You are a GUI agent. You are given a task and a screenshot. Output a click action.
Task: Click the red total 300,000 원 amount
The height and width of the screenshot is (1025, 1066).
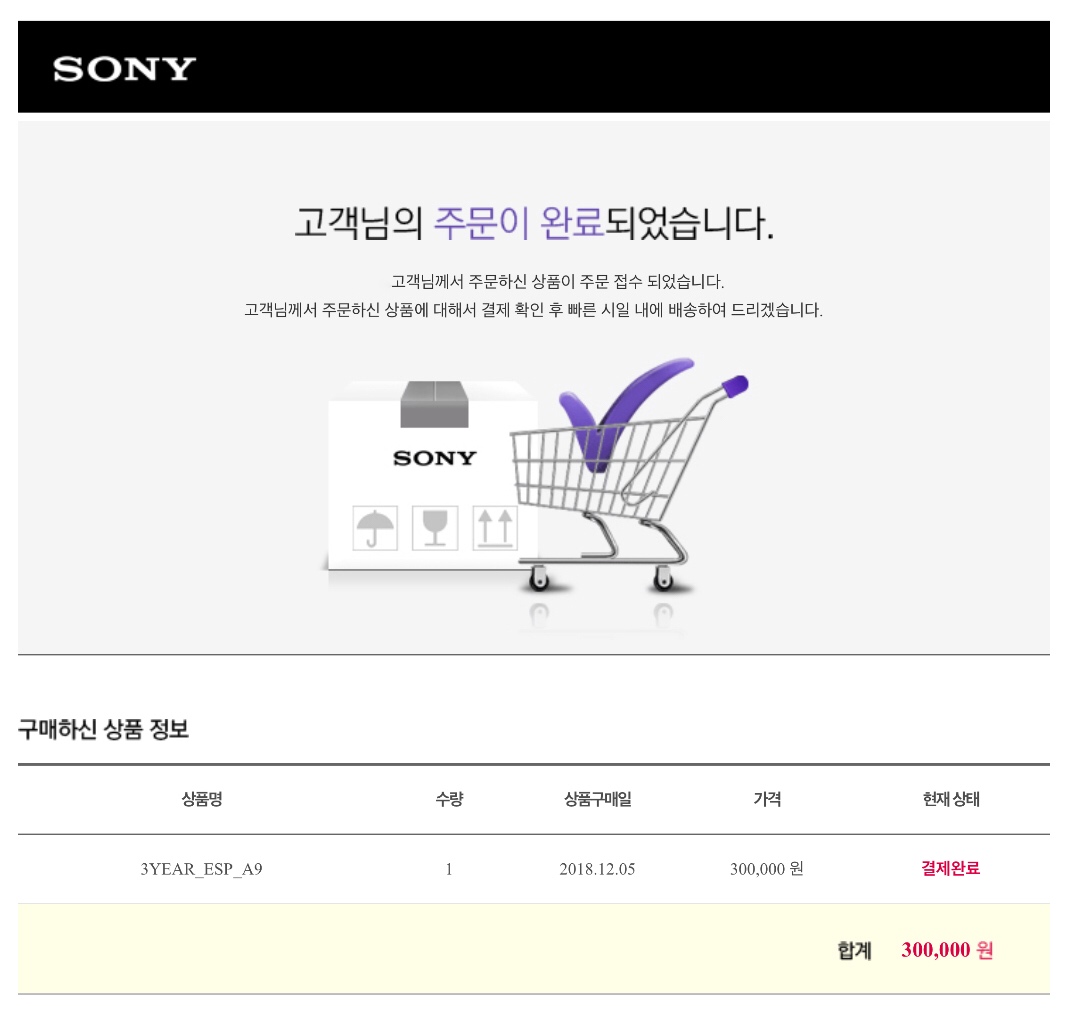[947, 950]
